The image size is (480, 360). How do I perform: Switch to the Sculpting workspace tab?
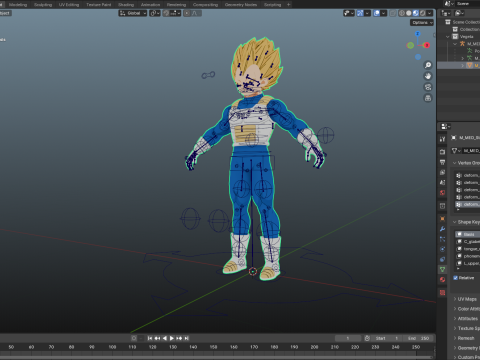(43, 5)
